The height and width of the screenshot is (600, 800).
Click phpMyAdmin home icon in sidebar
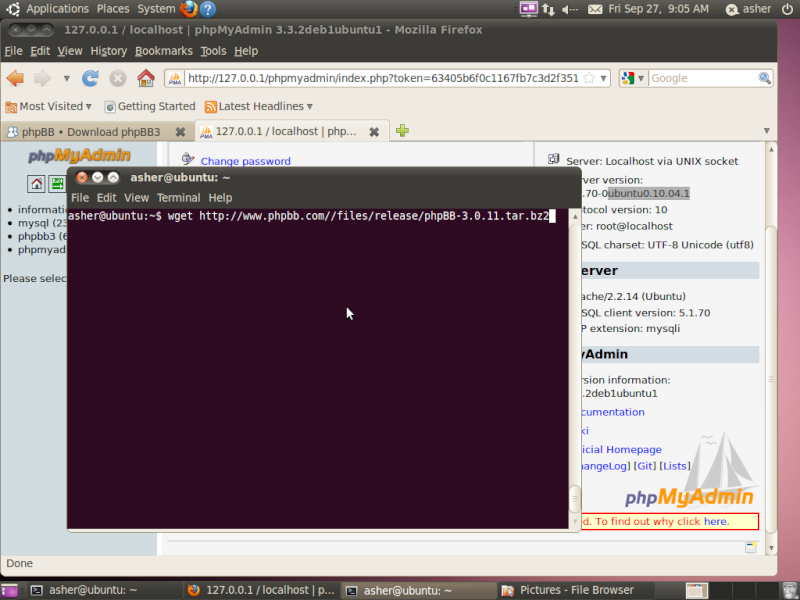click(x=36, y=184)
